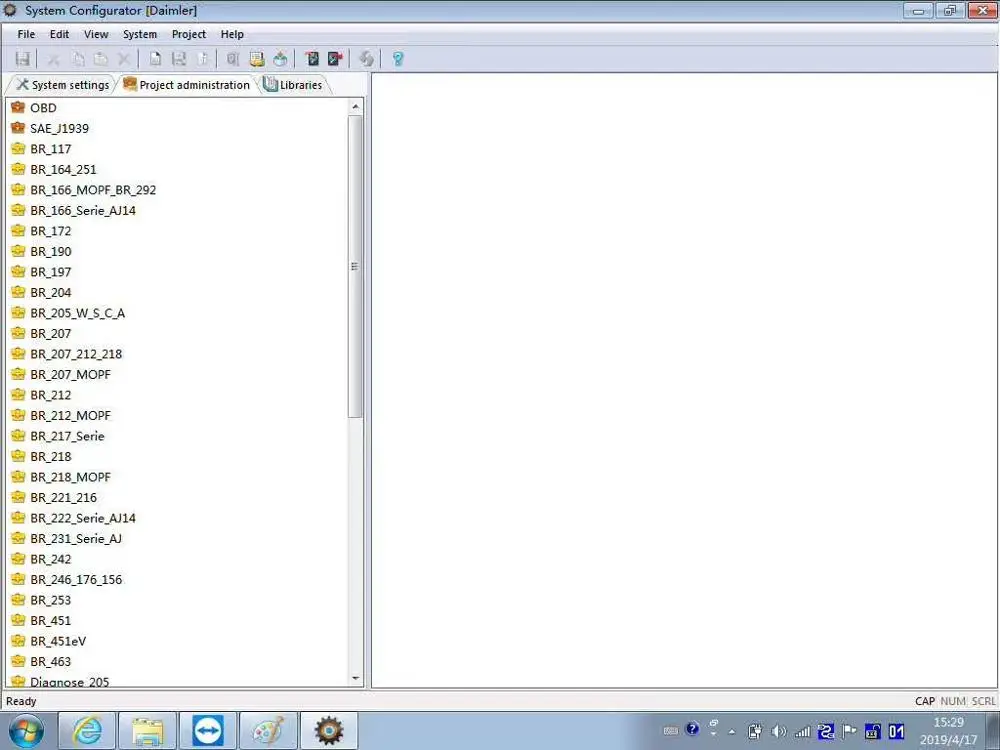1000x750 pixels.
Task: Select the BR_222_Serie_AJ14 project
Action: pos(83,518)
